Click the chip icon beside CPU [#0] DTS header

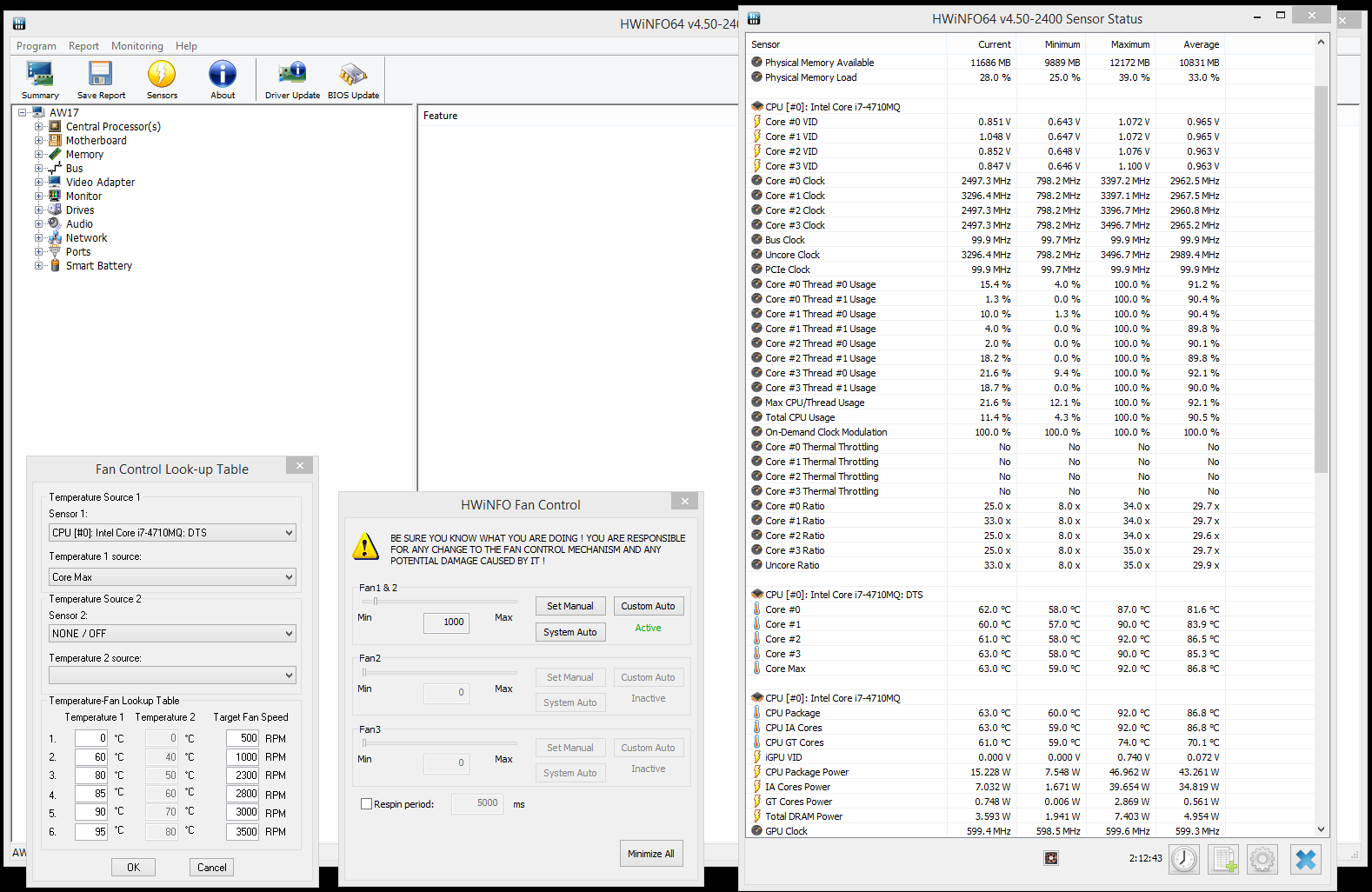click(756, 595)
